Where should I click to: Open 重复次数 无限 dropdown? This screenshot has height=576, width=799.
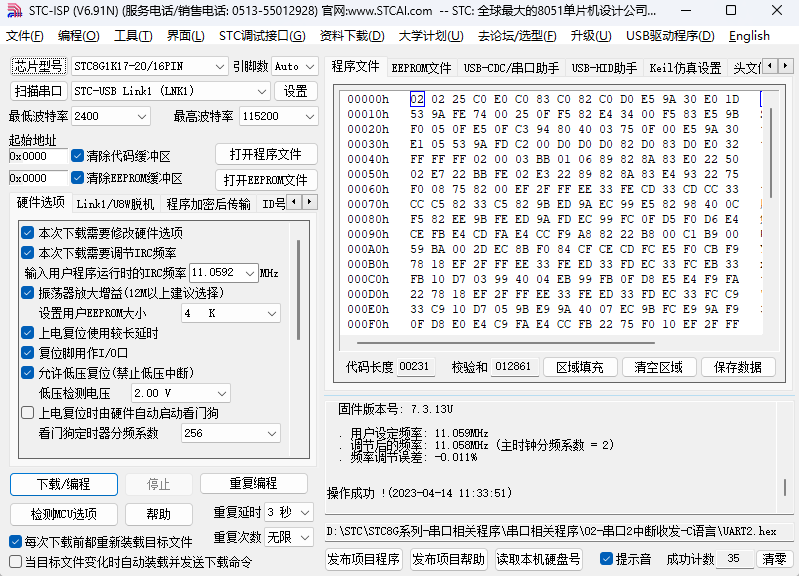pos(288,537)
